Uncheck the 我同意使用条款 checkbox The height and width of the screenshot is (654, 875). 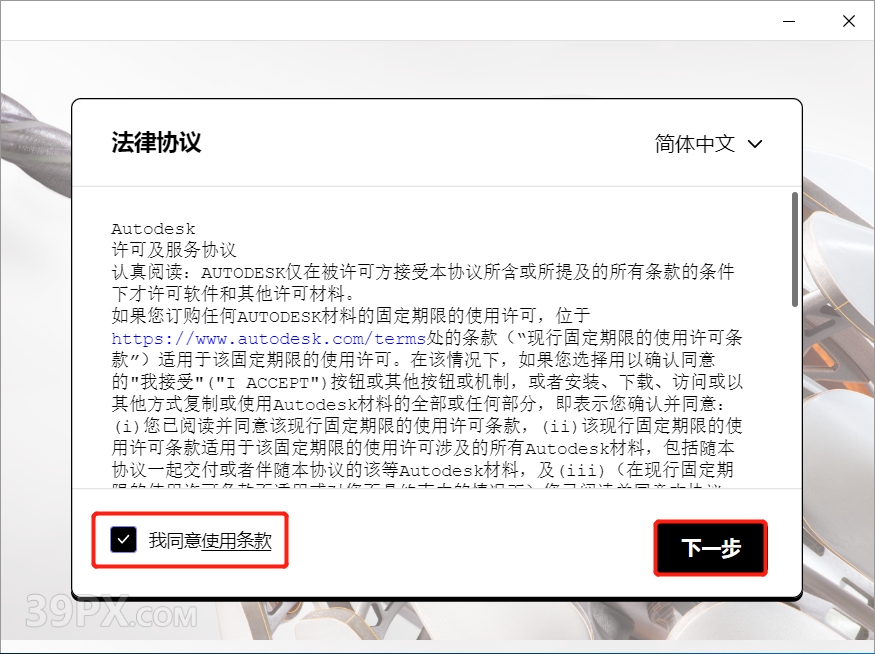(123, 540)
